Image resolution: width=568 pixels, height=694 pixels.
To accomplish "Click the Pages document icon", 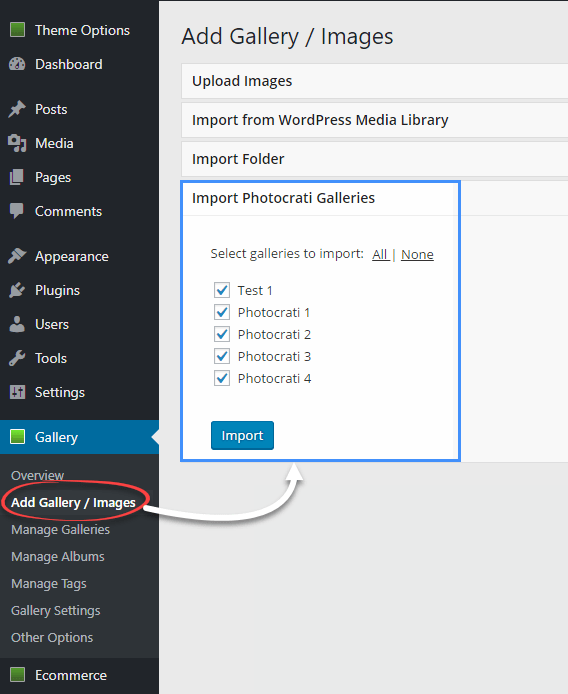I will pos(17,177).
